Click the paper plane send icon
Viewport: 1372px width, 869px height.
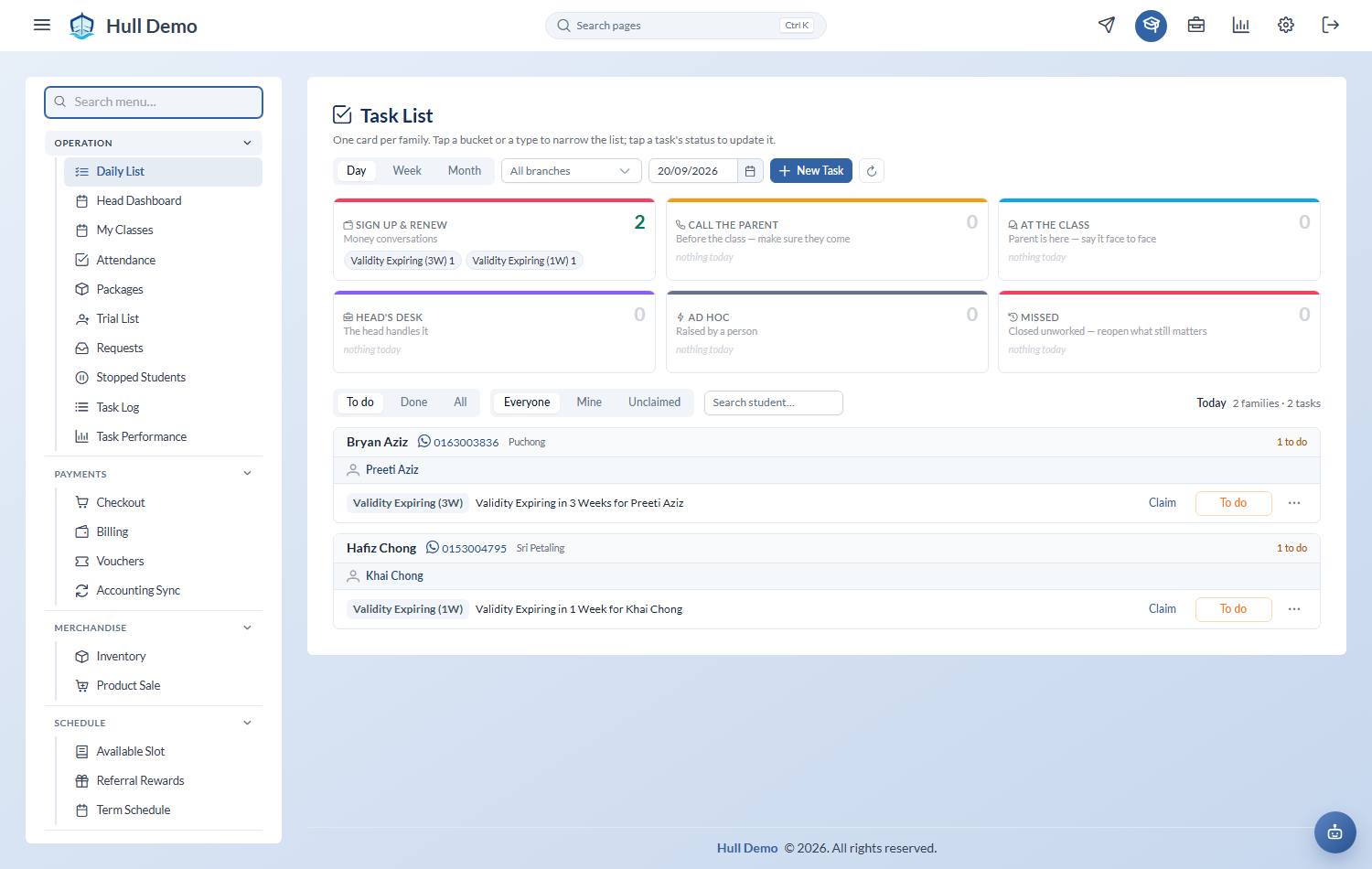[1107, 25]
